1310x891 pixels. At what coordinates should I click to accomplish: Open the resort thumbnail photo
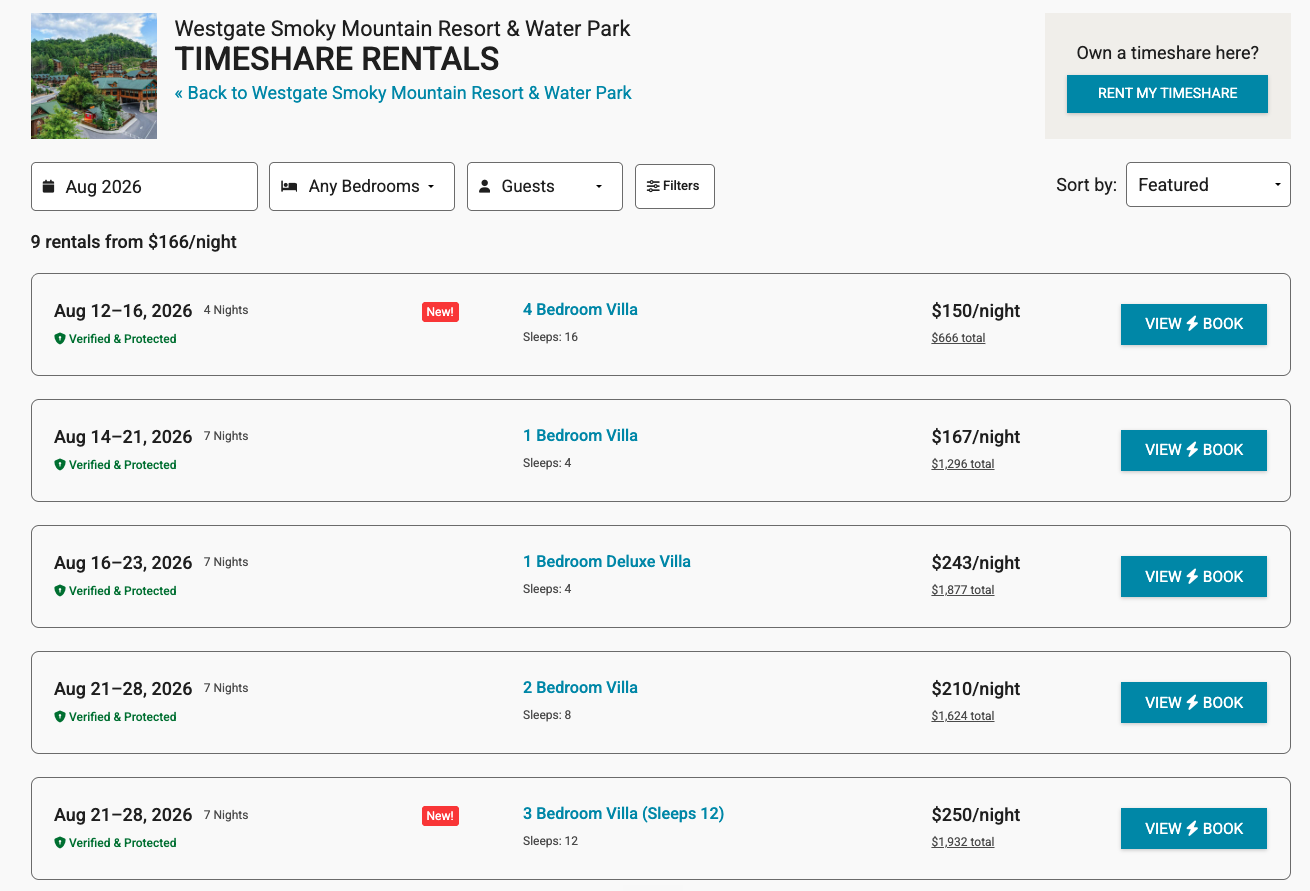94,76
